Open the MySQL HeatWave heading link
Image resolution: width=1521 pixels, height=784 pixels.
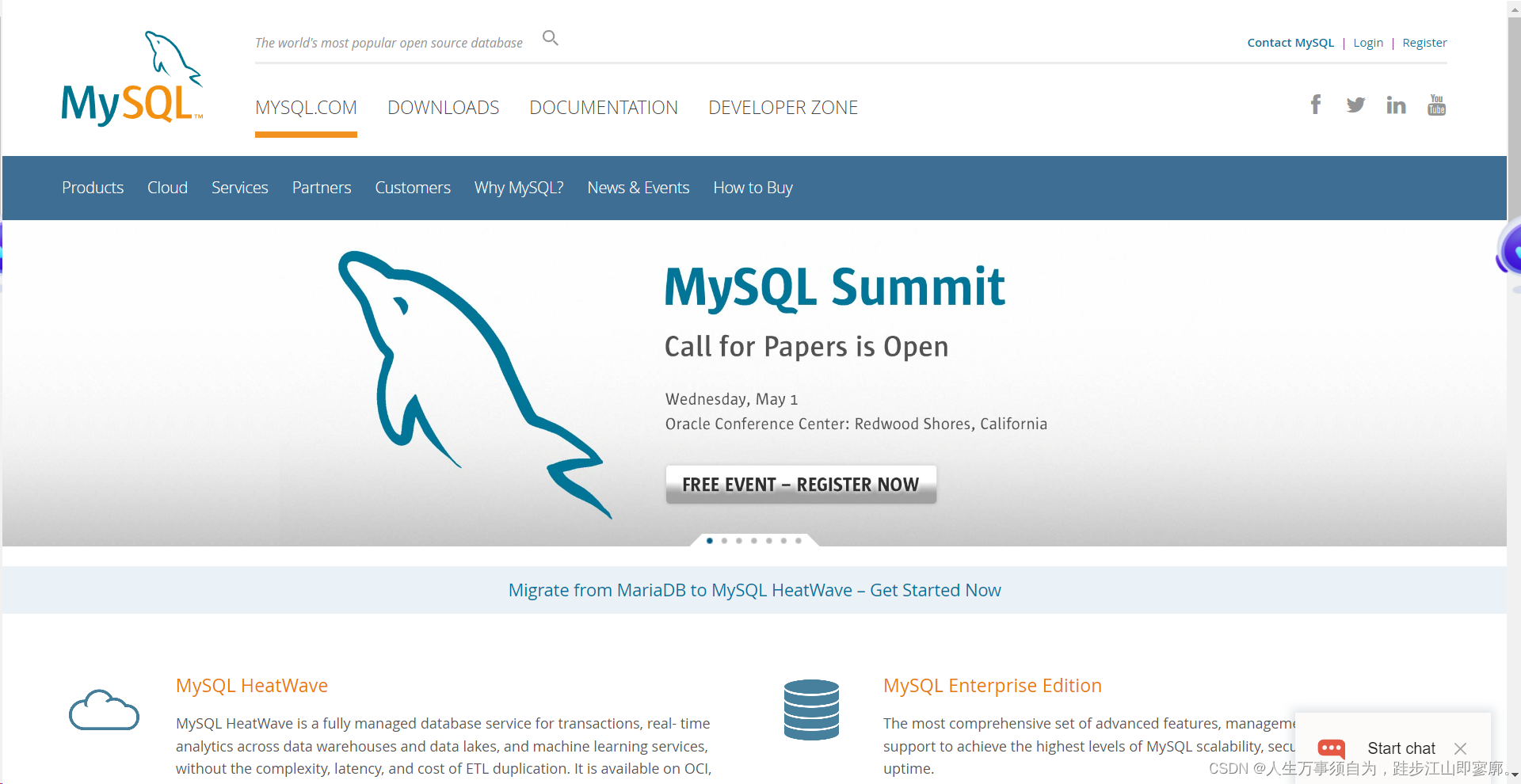(x=252, y=686)
